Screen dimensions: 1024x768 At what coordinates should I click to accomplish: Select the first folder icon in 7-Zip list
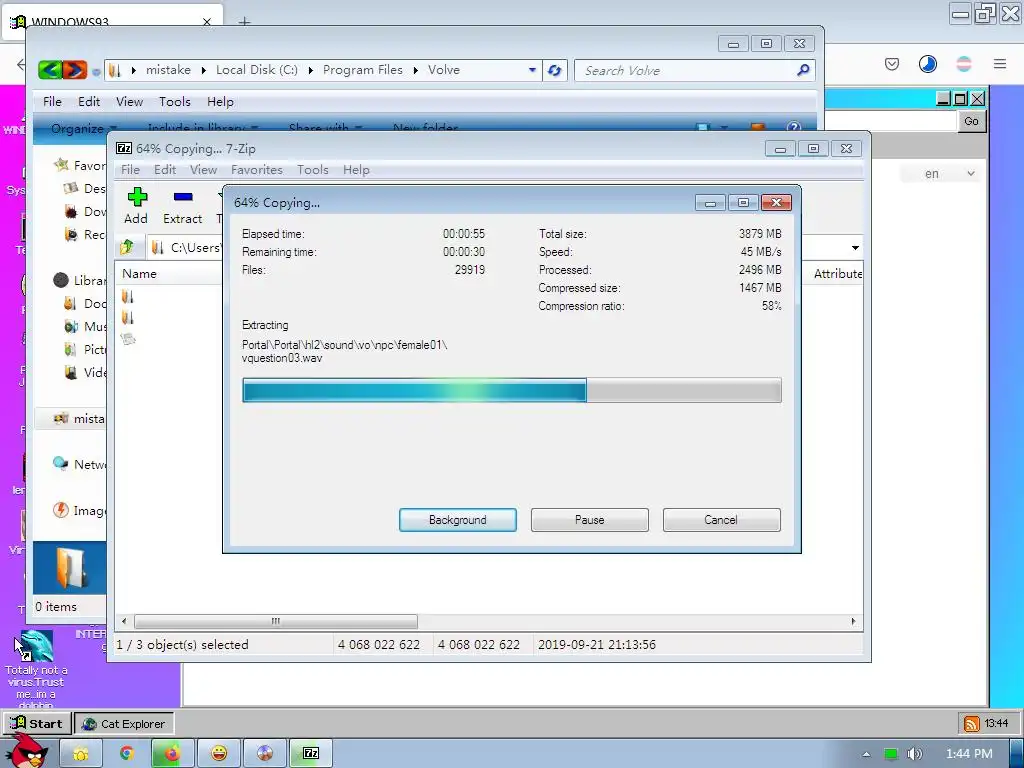tap(128, 297)
